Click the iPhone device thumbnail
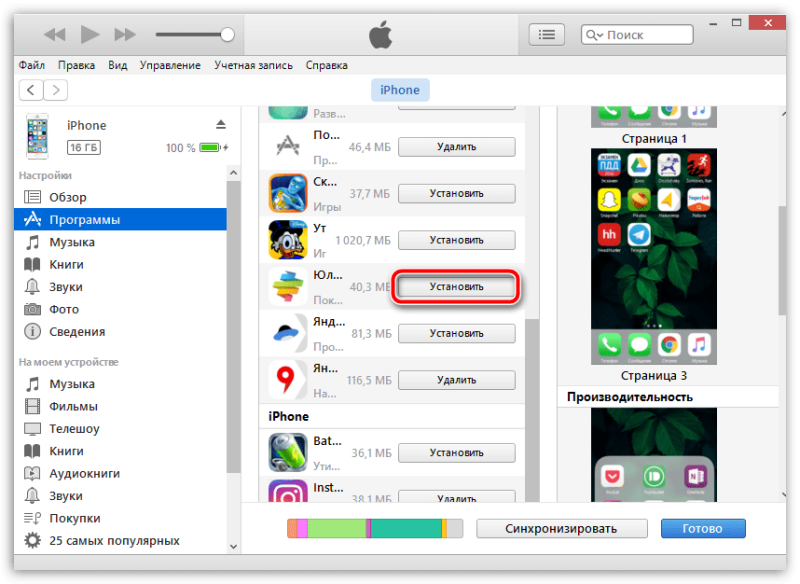Viewport: 800px width, 584px height. click(x=37, y=136)
